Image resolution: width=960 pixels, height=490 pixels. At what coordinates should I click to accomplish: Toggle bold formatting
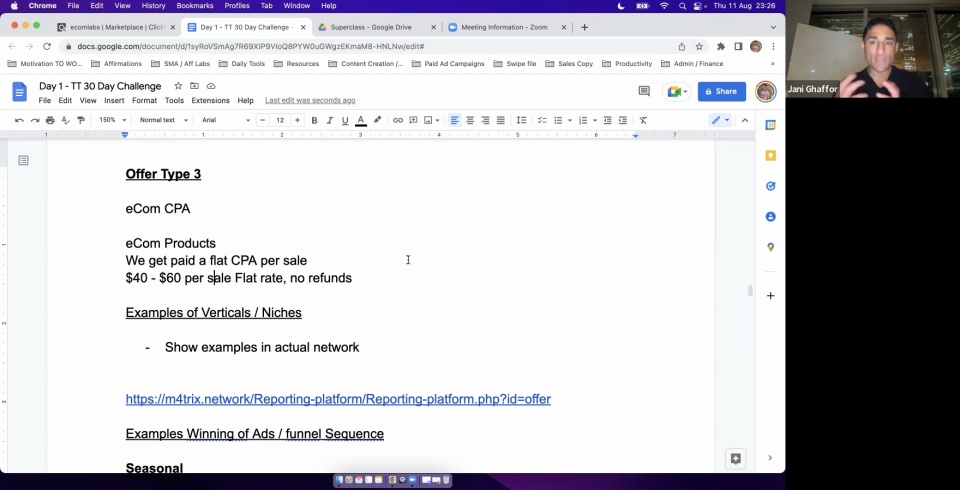[x=314, y=120]
